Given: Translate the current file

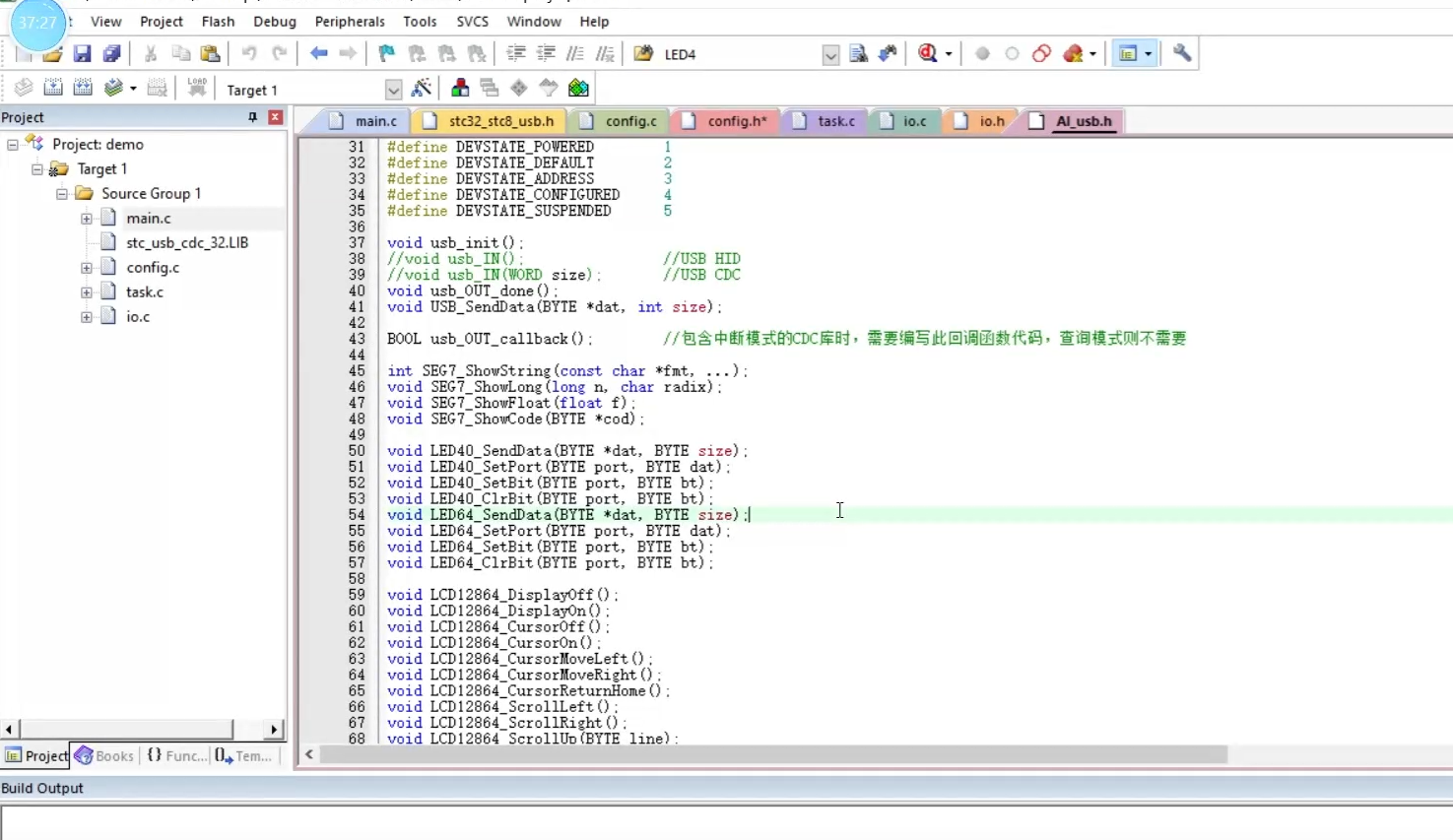Looking at the screenshot, I should 24,89.
